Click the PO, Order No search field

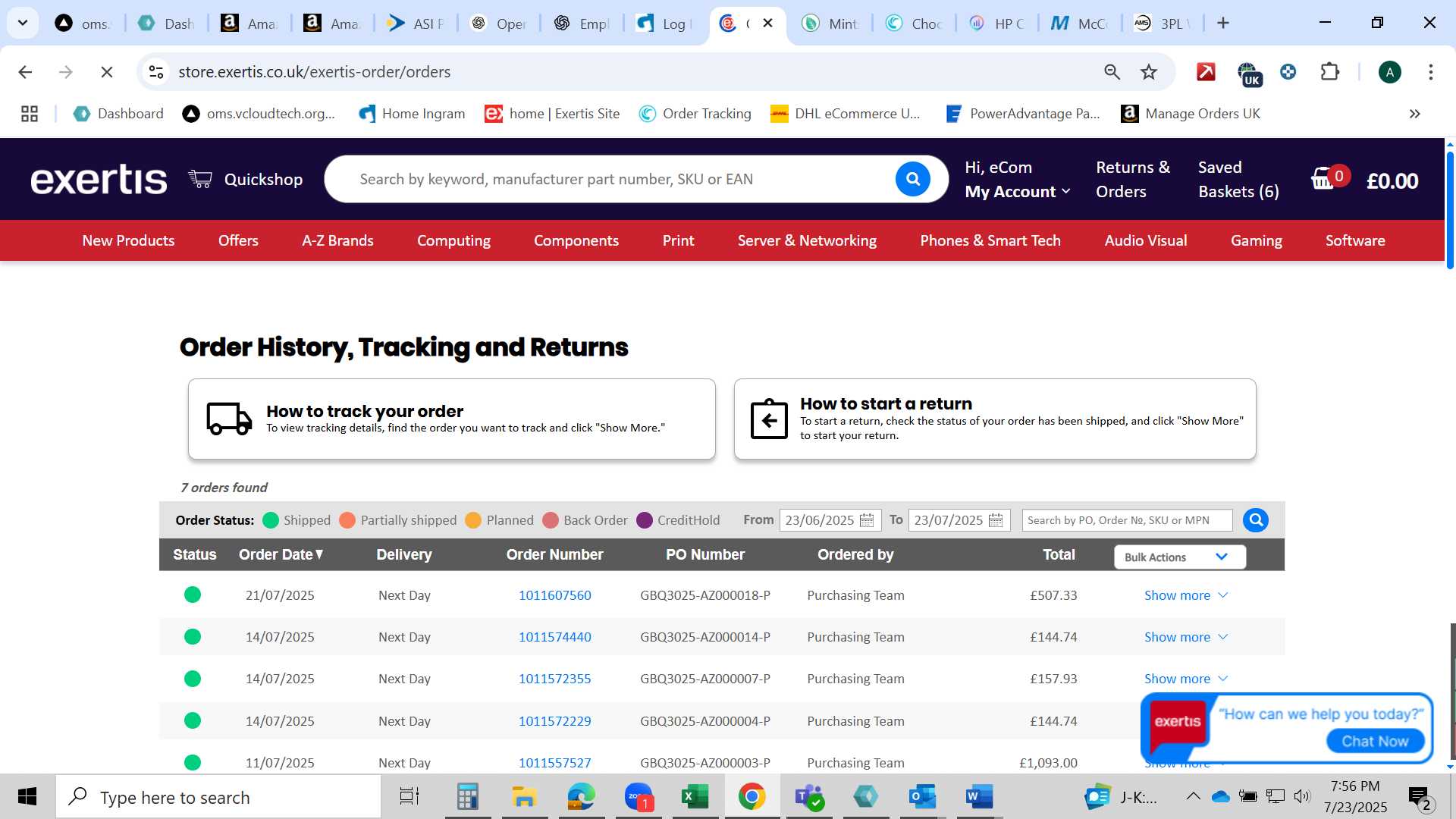pyautogui.click(x=1127, y=520)
